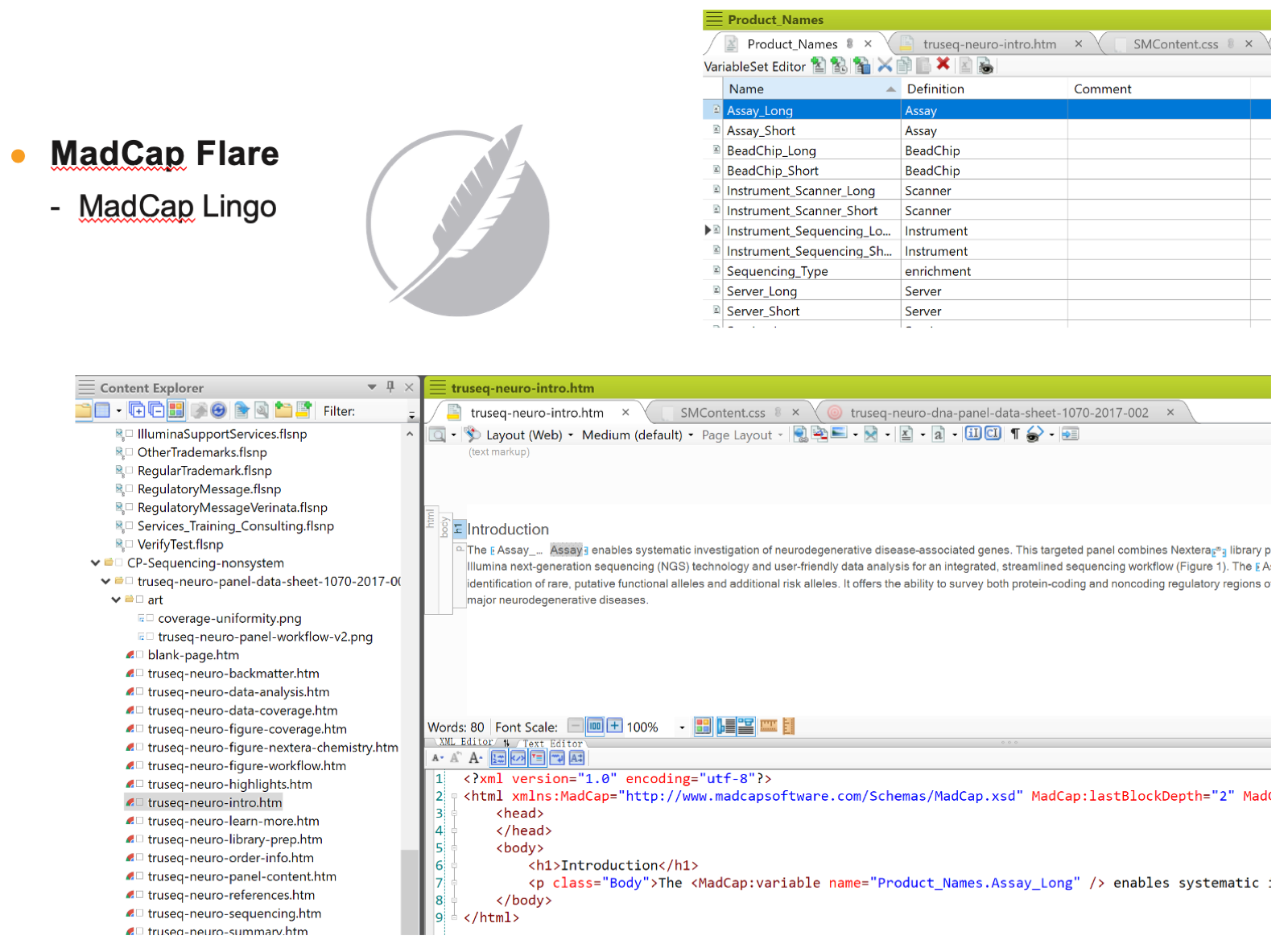Click the Introduction heading in the editor
Viewport: 1288px width, 948px height.
[508, 529]
